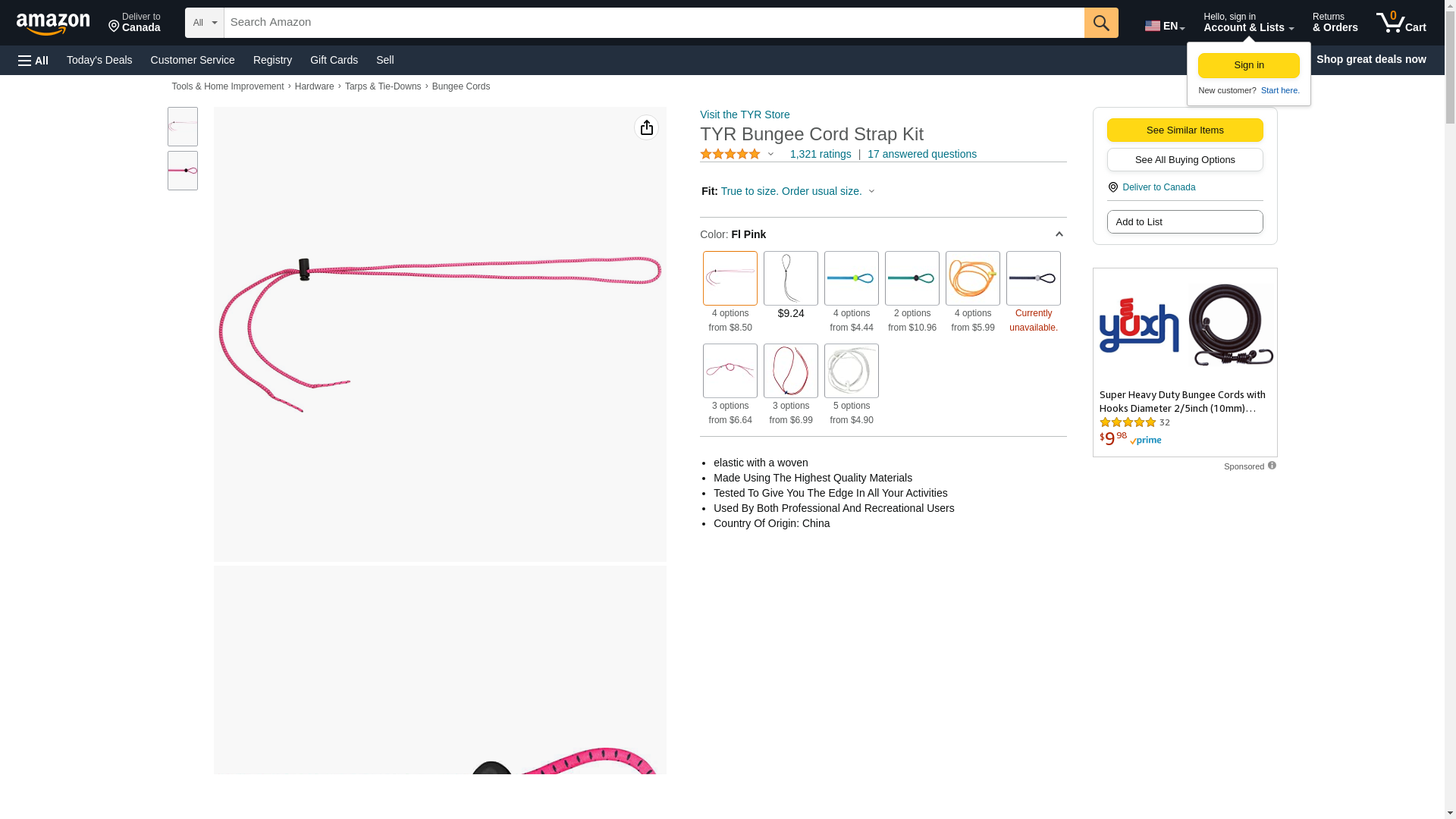Click the See Similar Items button

(x=1185, y=130)
